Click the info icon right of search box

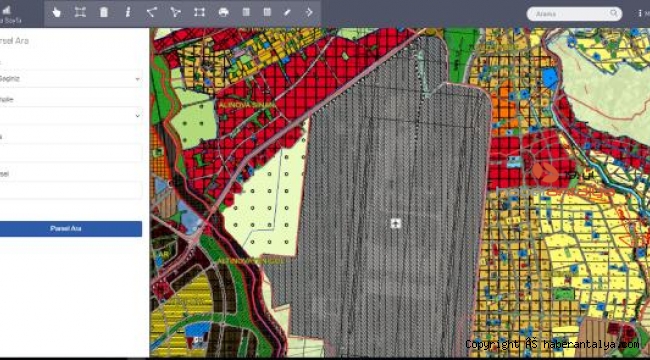pyautogui.click(x=640, y=13)
